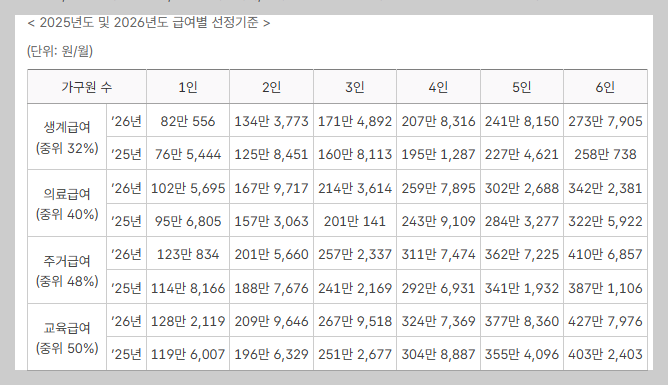The width and height of the screenshot is (668, 385).
Task: Click the cell '195만 1,287'
Action: pos(438,154)
